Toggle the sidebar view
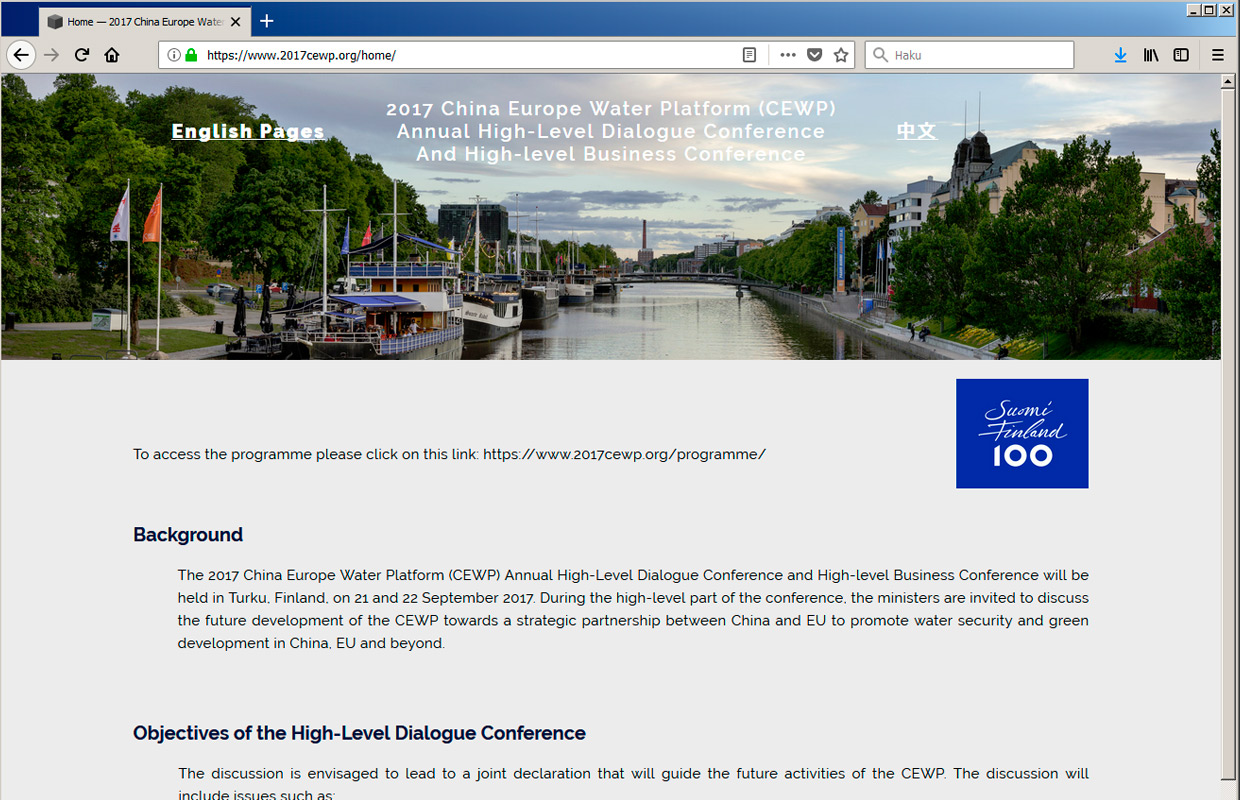This screenshot has width=1240, height=800. click(1181, 55)
